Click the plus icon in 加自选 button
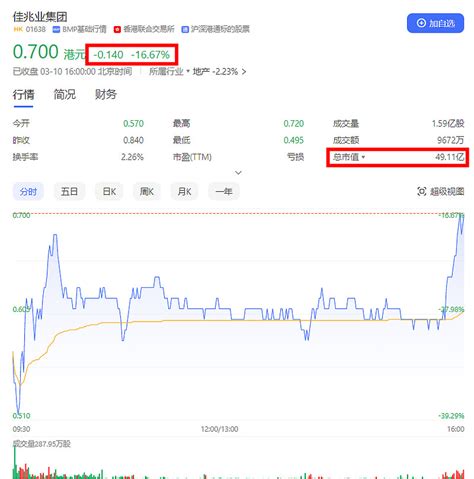The width and height of the screenshot is (474, 479). [421, 23]
